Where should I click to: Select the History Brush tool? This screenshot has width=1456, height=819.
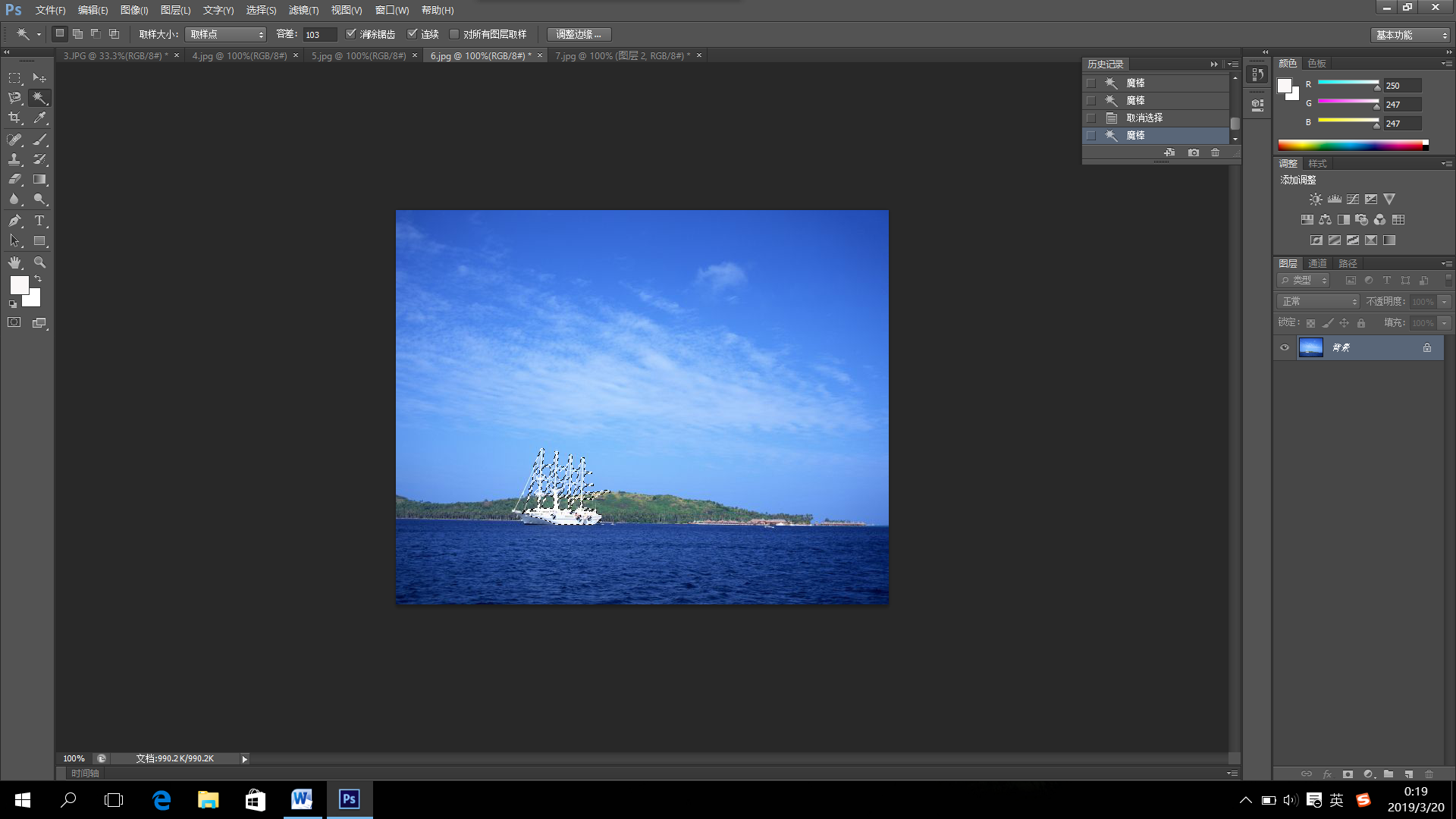[x=39, y=159]
